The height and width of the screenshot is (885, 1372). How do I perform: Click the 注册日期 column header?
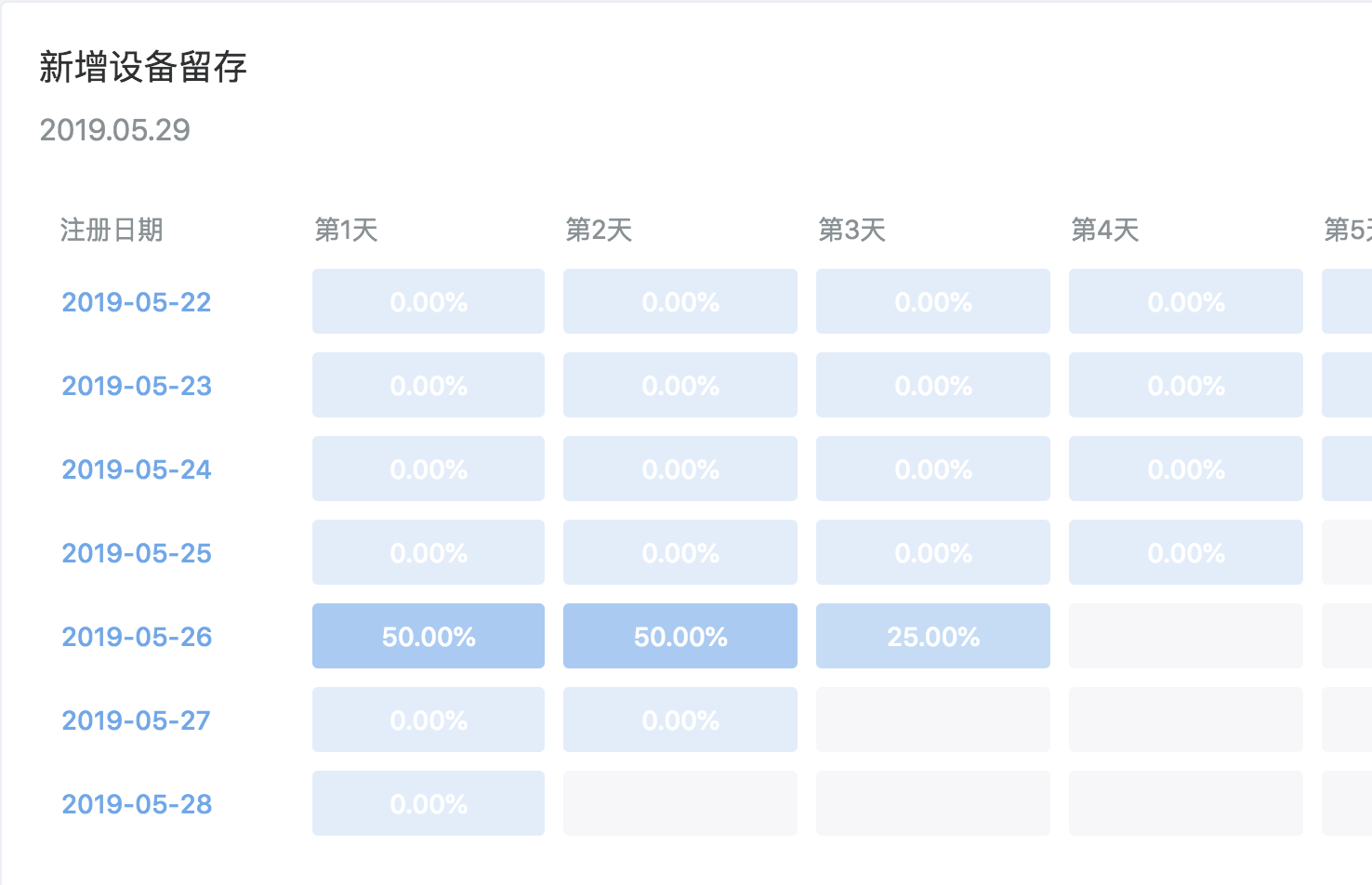tap(112, 230)
